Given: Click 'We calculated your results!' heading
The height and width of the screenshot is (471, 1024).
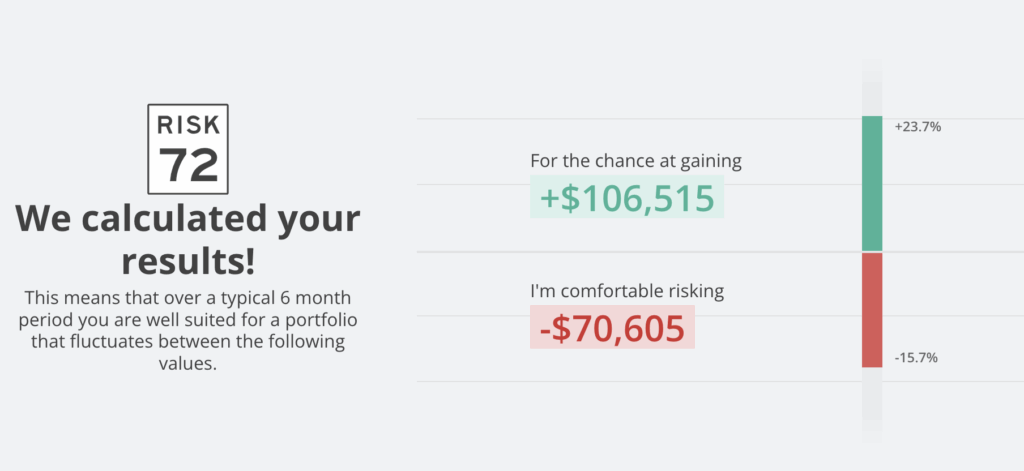Looking at the screenshot, I should coord(188,240).
